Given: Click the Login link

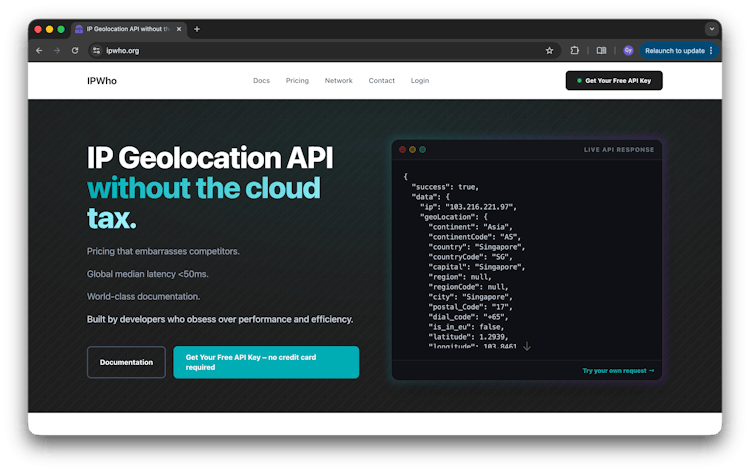Looking at the screenshot, I should (x=419, y=81).
